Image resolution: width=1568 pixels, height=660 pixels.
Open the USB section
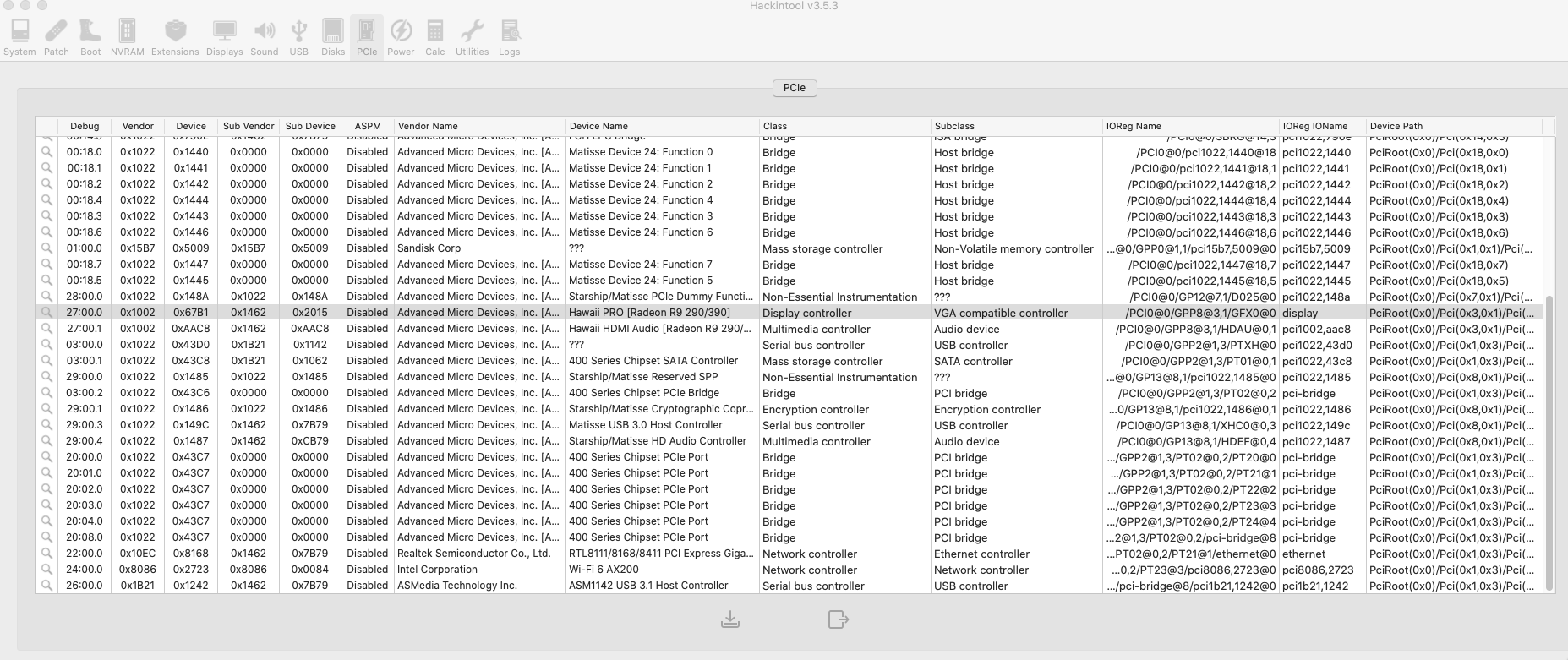pos(298,38)
